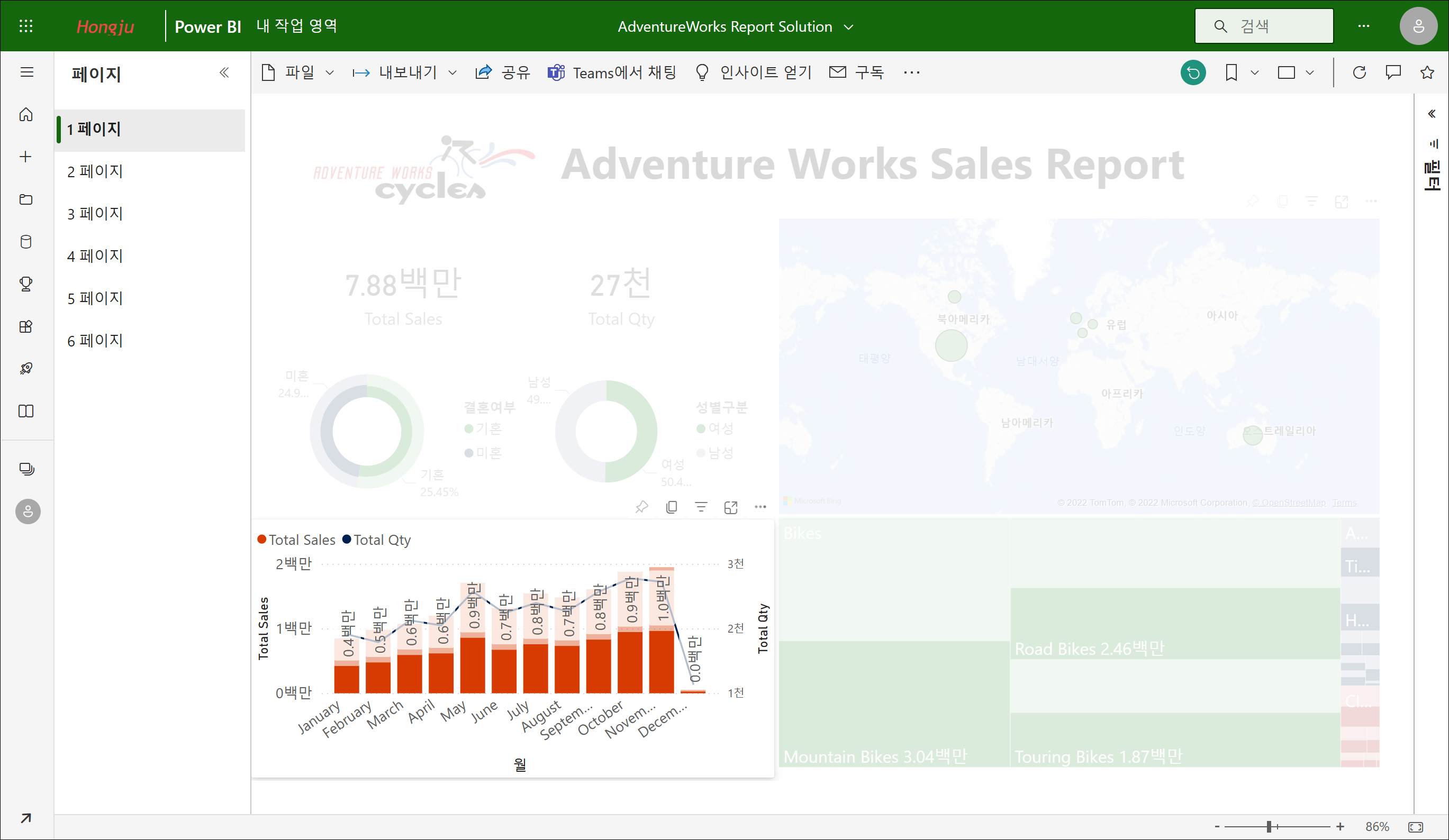Open focus mode on bar chart
The image size is (1449, 840).
[x=730, y=507]
